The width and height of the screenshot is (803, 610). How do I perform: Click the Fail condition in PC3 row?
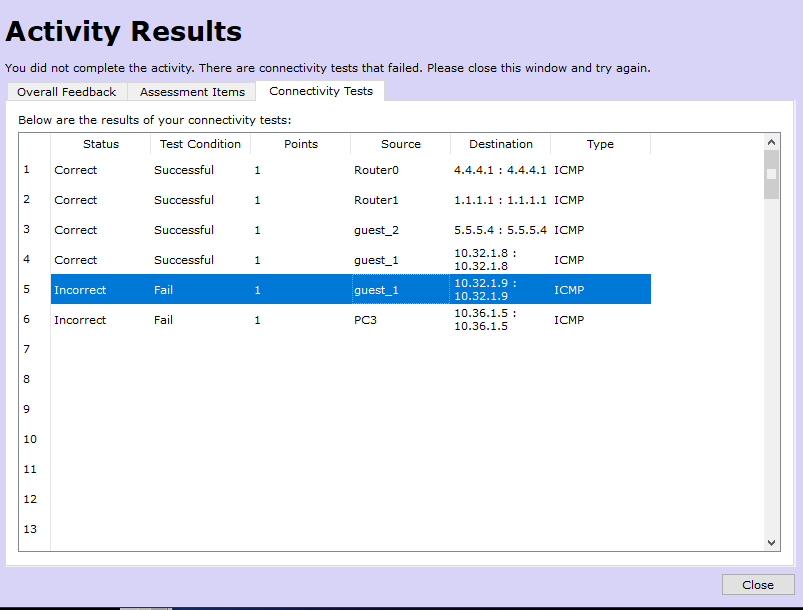(x=200, y=320)
